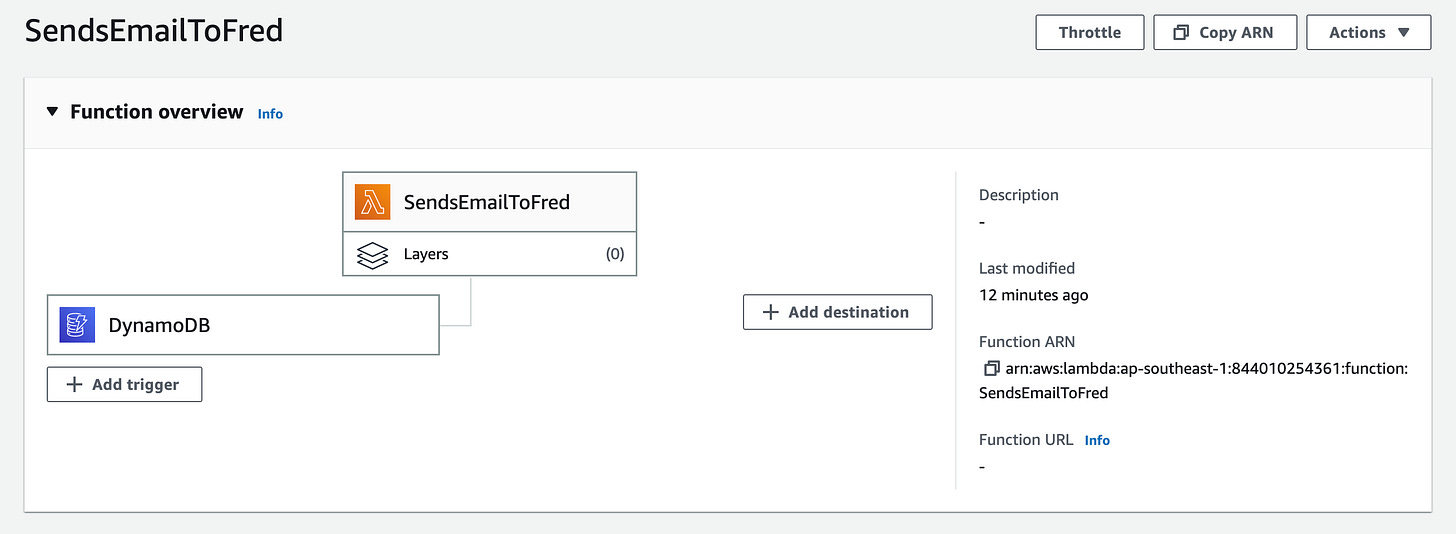Click the SendsEmailToFred page title

point(154,31)
